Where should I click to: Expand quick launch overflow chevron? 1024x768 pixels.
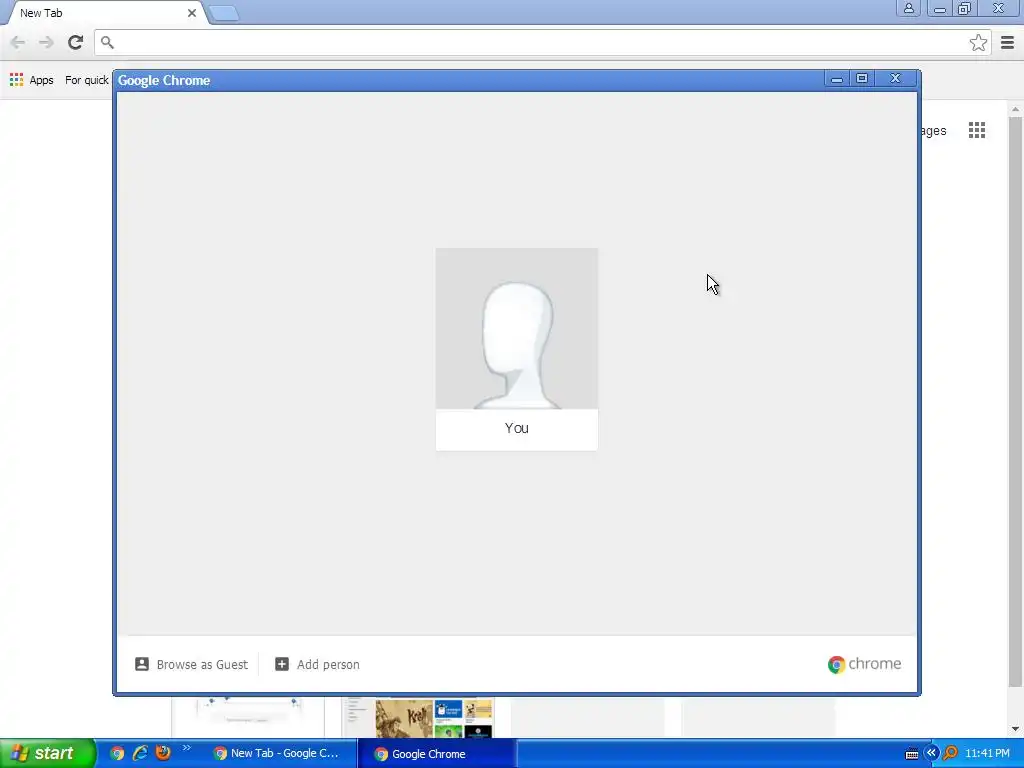tap(186, 748)
